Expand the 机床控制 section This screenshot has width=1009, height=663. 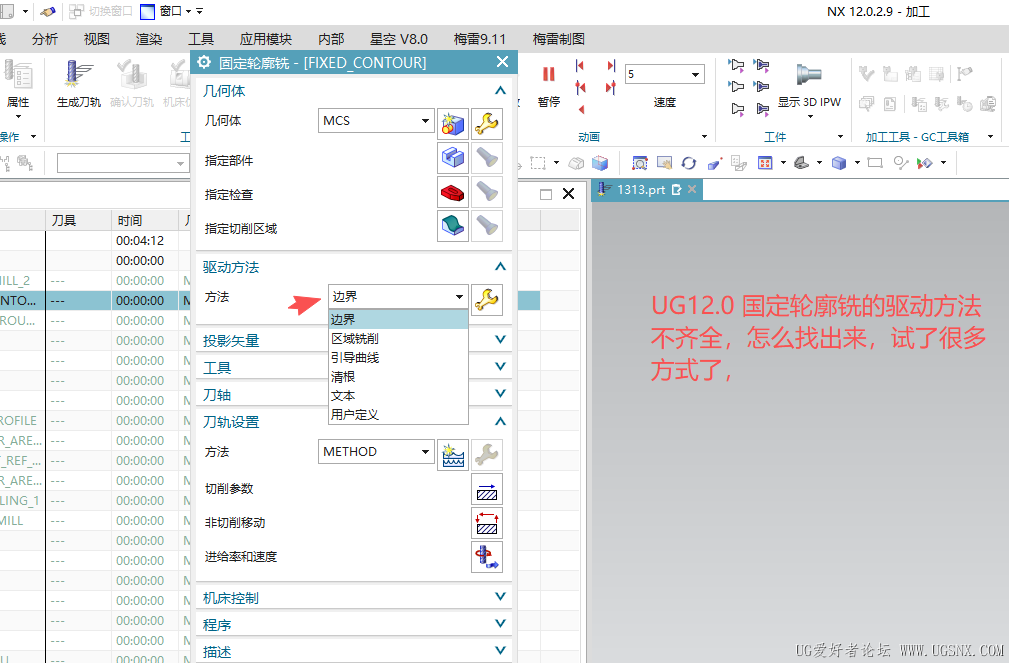(500, 597)
